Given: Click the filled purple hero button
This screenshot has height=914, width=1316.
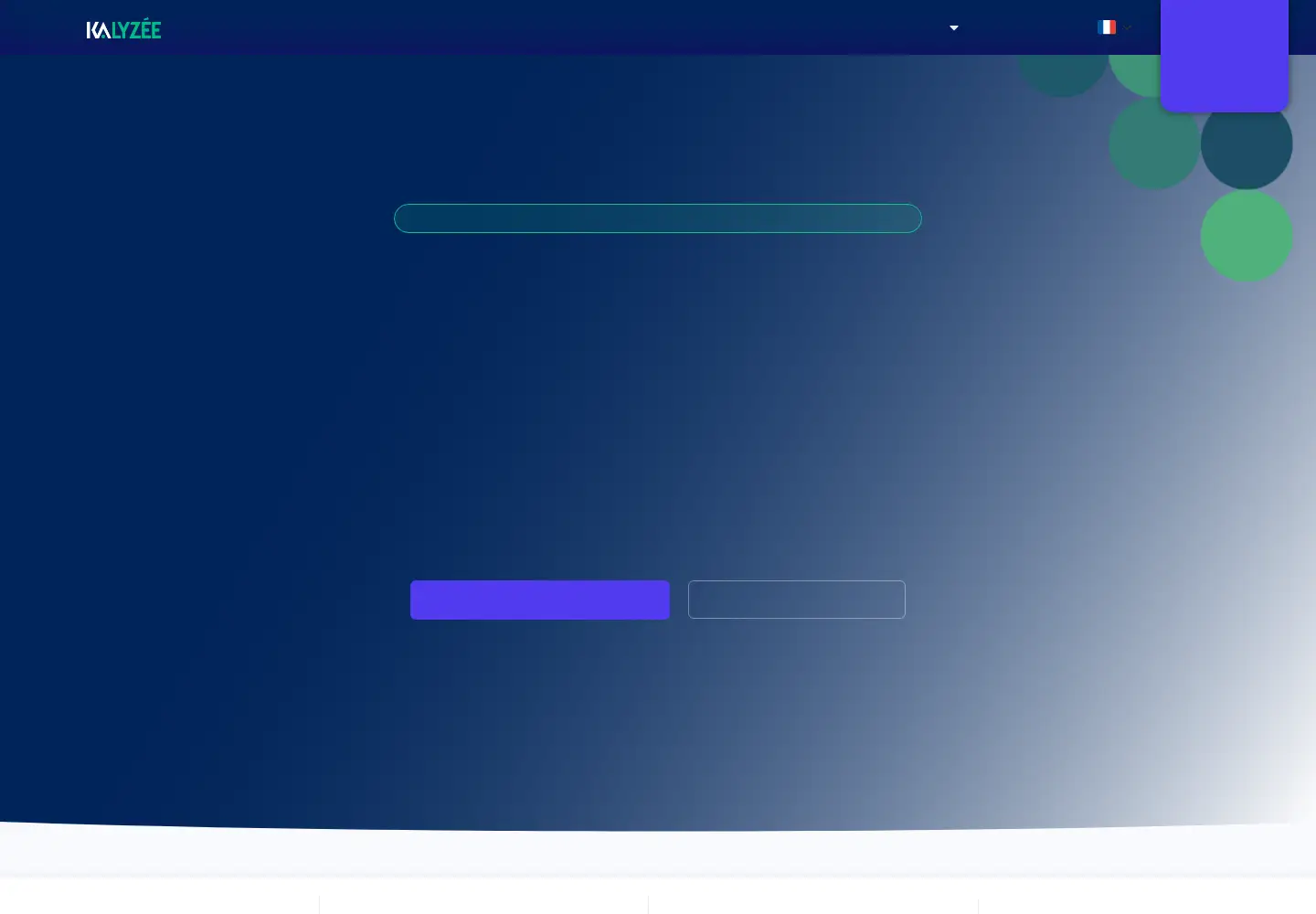Looking at the screenshot, I should (x=540, y=600).
